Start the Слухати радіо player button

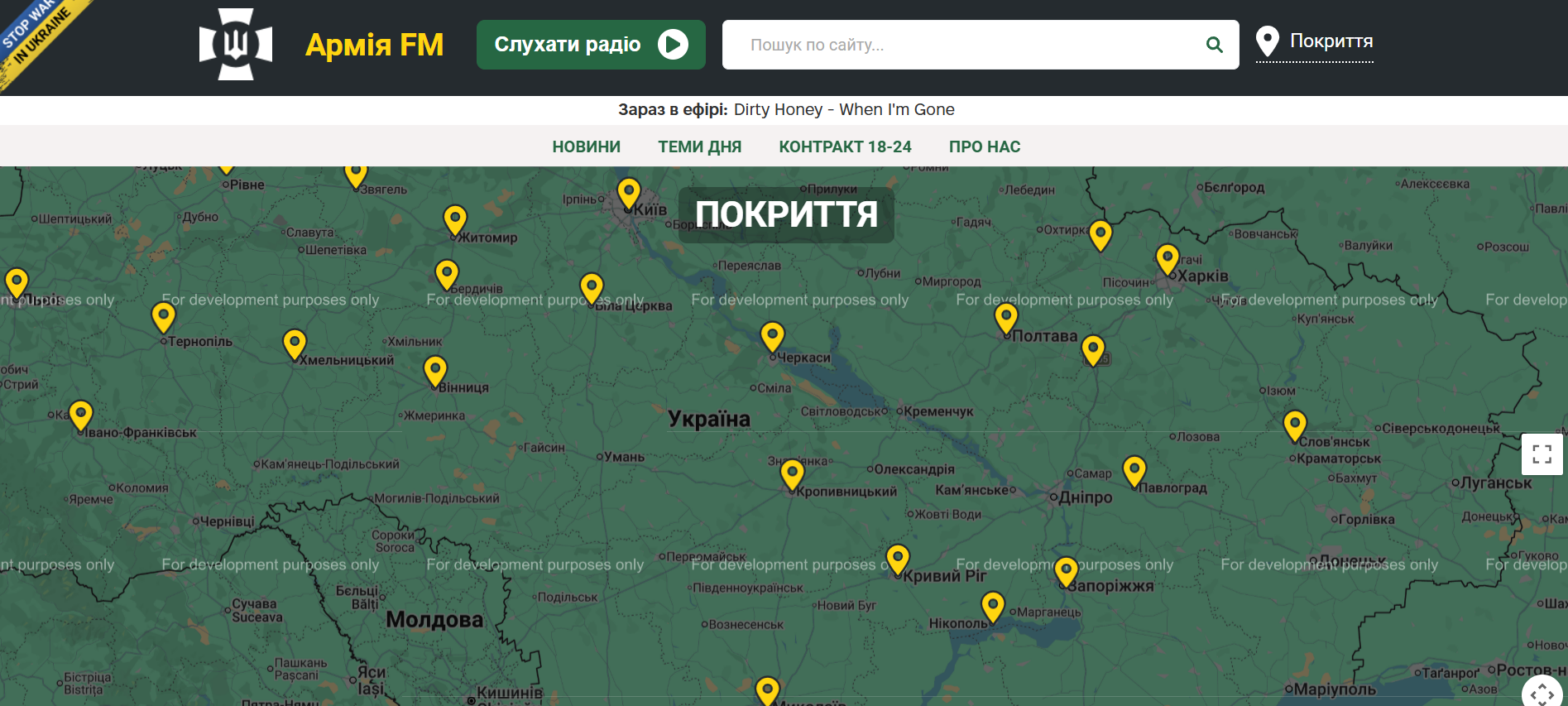(x=591, y=45)
